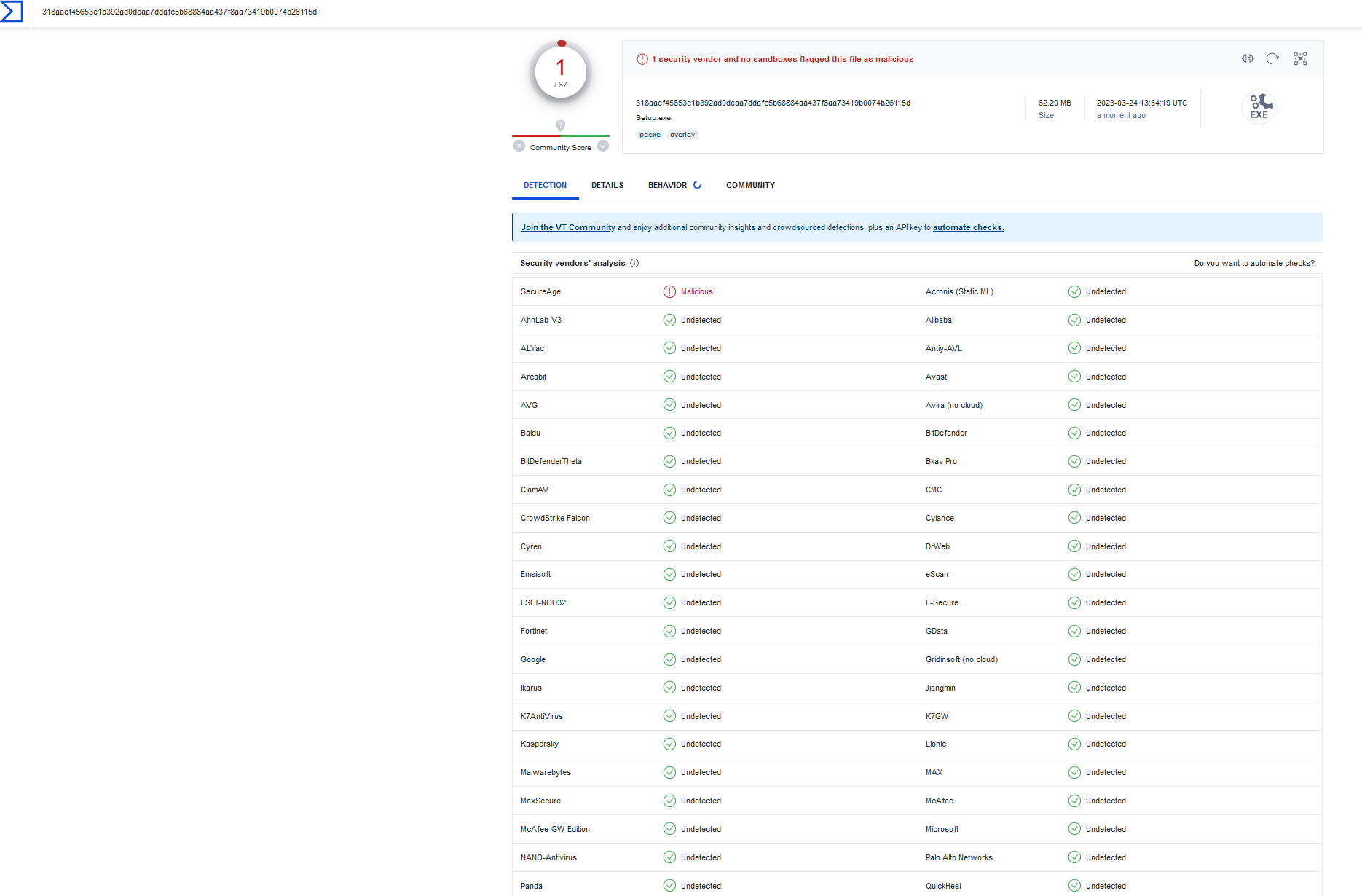1362x896 pixels.
Task: Click the McAfee-GW-Edition vendor name
Action: point(555,830)
